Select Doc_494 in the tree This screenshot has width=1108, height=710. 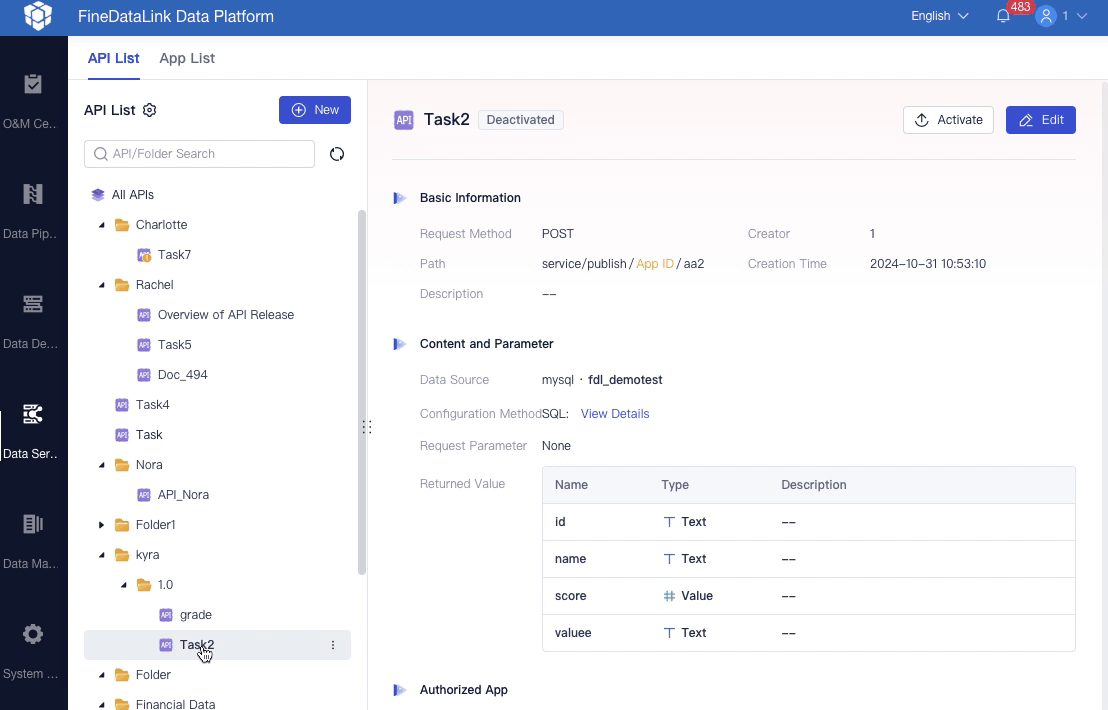182,375
